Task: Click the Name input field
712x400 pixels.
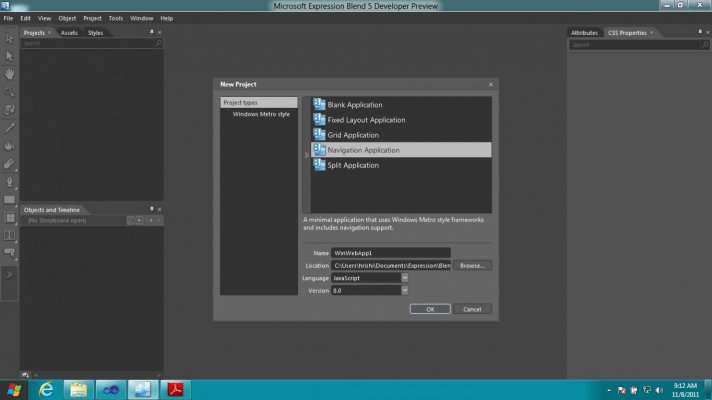Action: coord(391,253)
